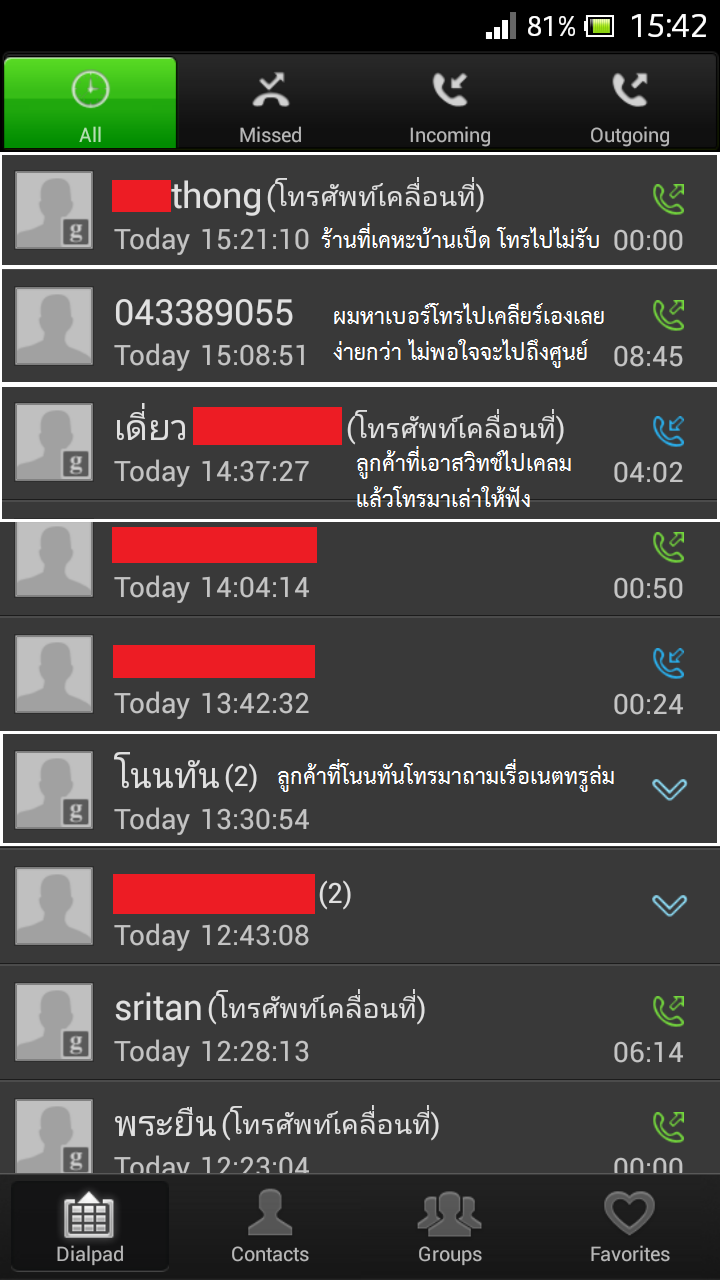The width and height of the screenshot is (720, 1280).
Task: Tap outgoing call icon on 14:04:14 entry
Action: pos(668,546)
